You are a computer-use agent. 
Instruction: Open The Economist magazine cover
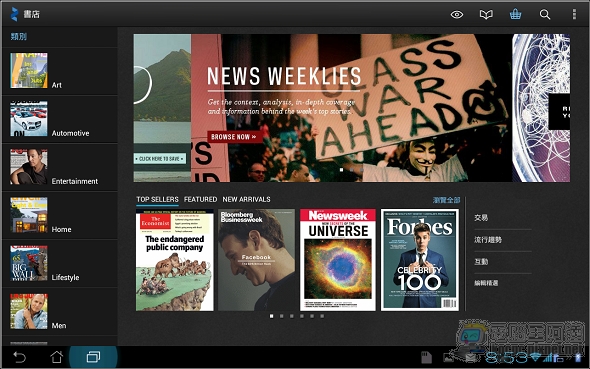pyautogui.click(x=175, y=260)
